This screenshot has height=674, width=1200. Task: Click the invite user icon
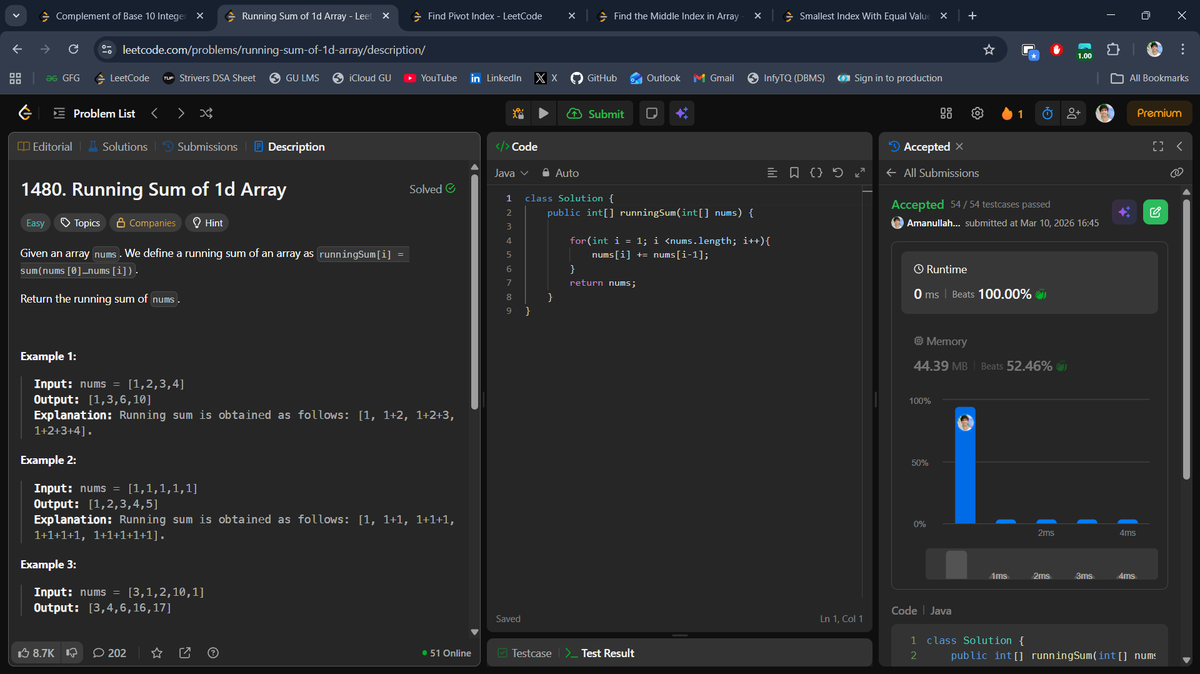tap(1074, 113)
